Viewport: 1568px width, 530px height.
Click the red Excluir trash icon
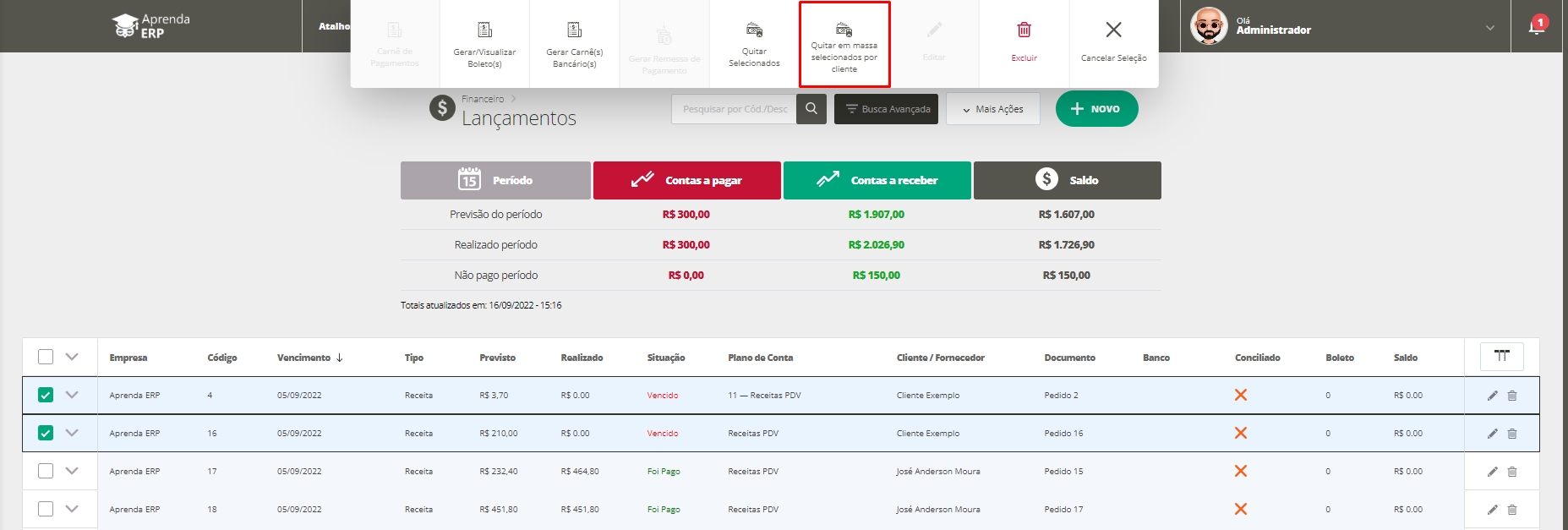[1024, 31]
